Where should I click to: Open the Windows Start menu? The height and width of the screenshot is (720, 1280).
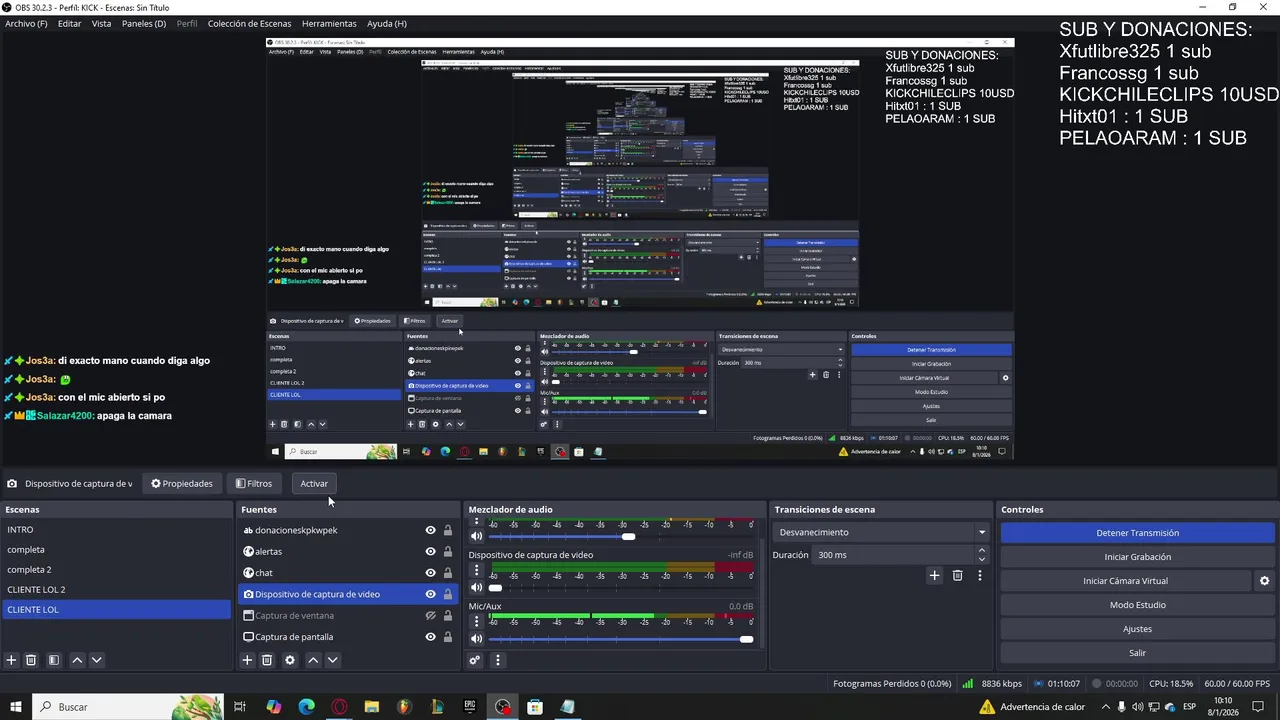pos(16,707)
